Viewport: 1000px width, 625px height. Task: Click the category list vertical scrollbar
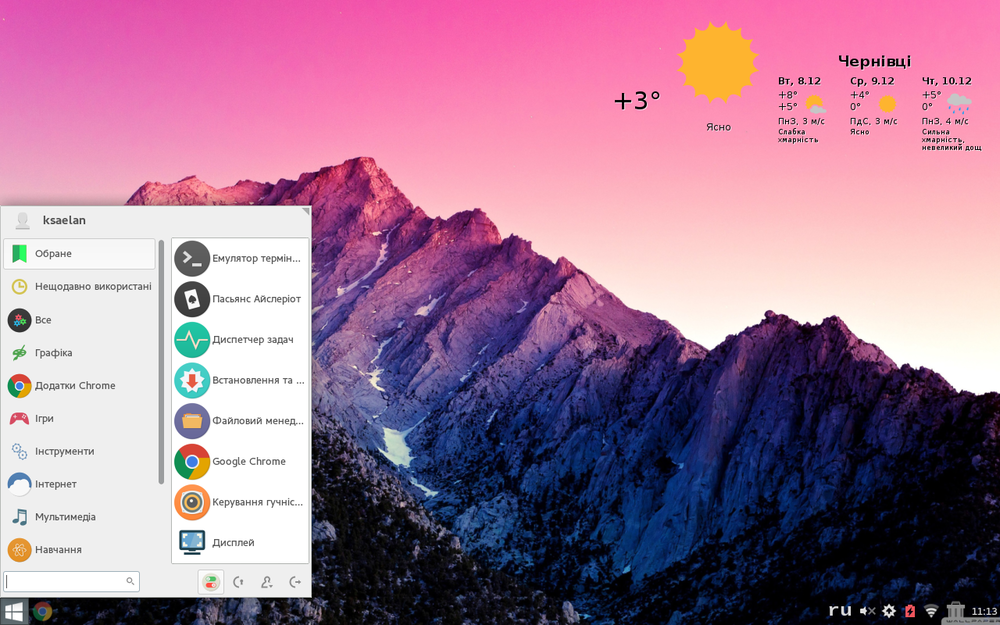click(161, 360)
